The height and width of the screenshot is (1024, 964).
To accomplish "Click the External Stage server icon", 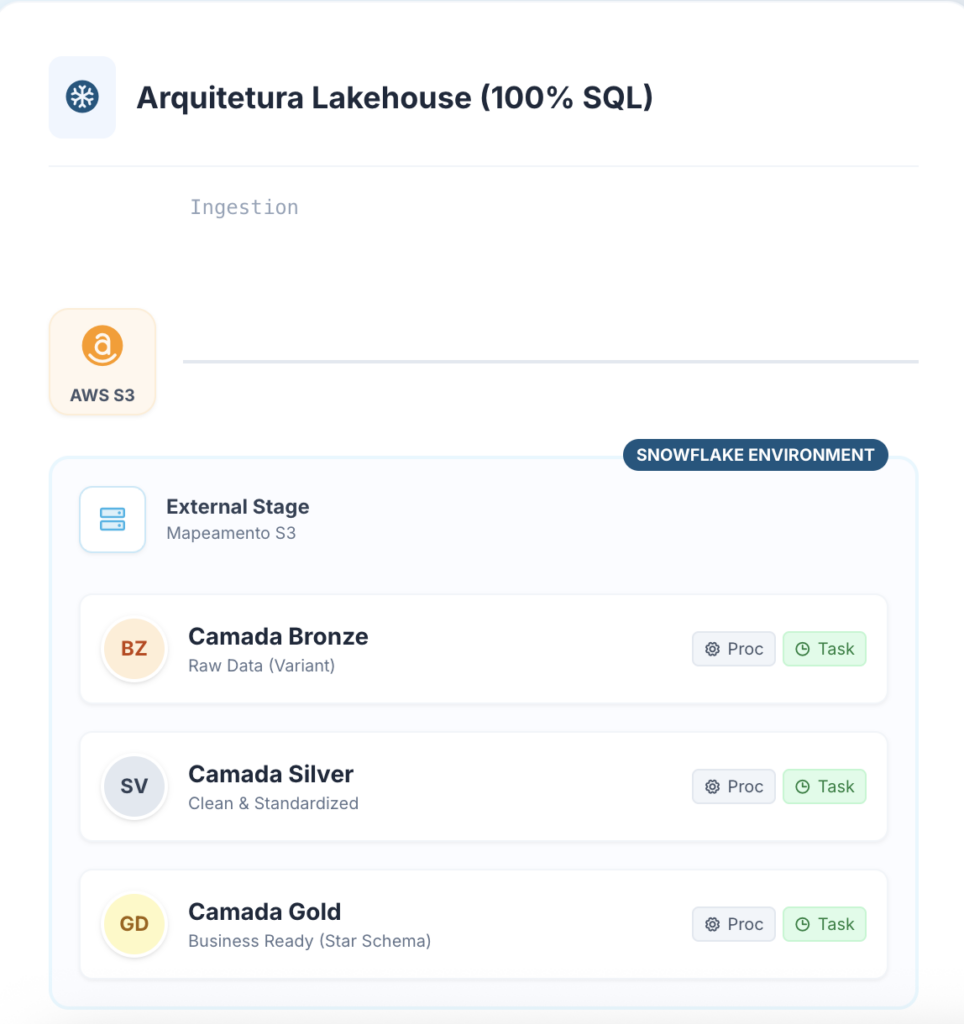I will 112,519.
